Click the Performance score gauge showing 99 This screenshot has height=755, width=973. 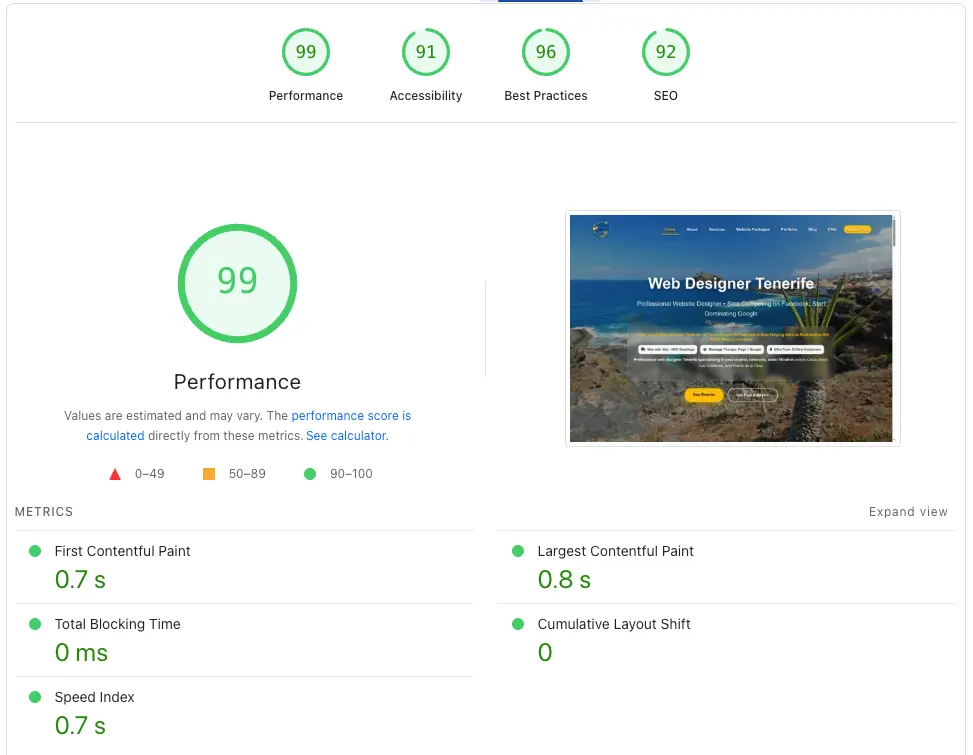point(306,51)
